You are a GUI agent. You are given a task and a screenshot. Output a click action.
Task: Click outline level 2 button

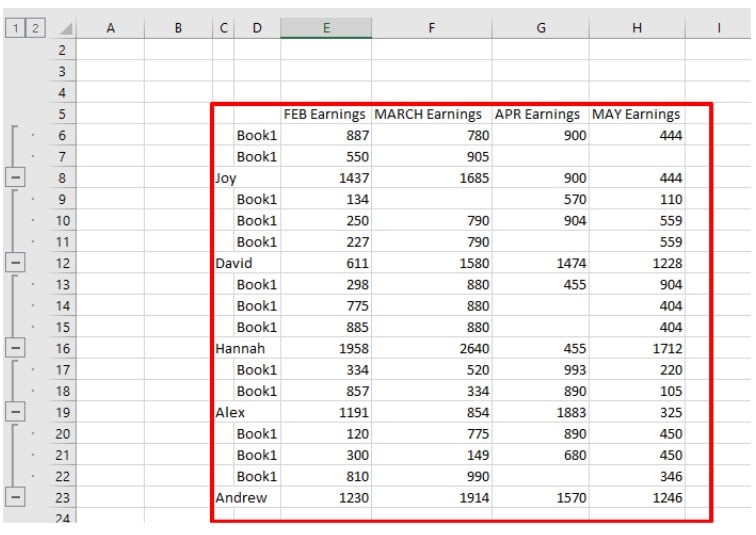tap(34, 28)
